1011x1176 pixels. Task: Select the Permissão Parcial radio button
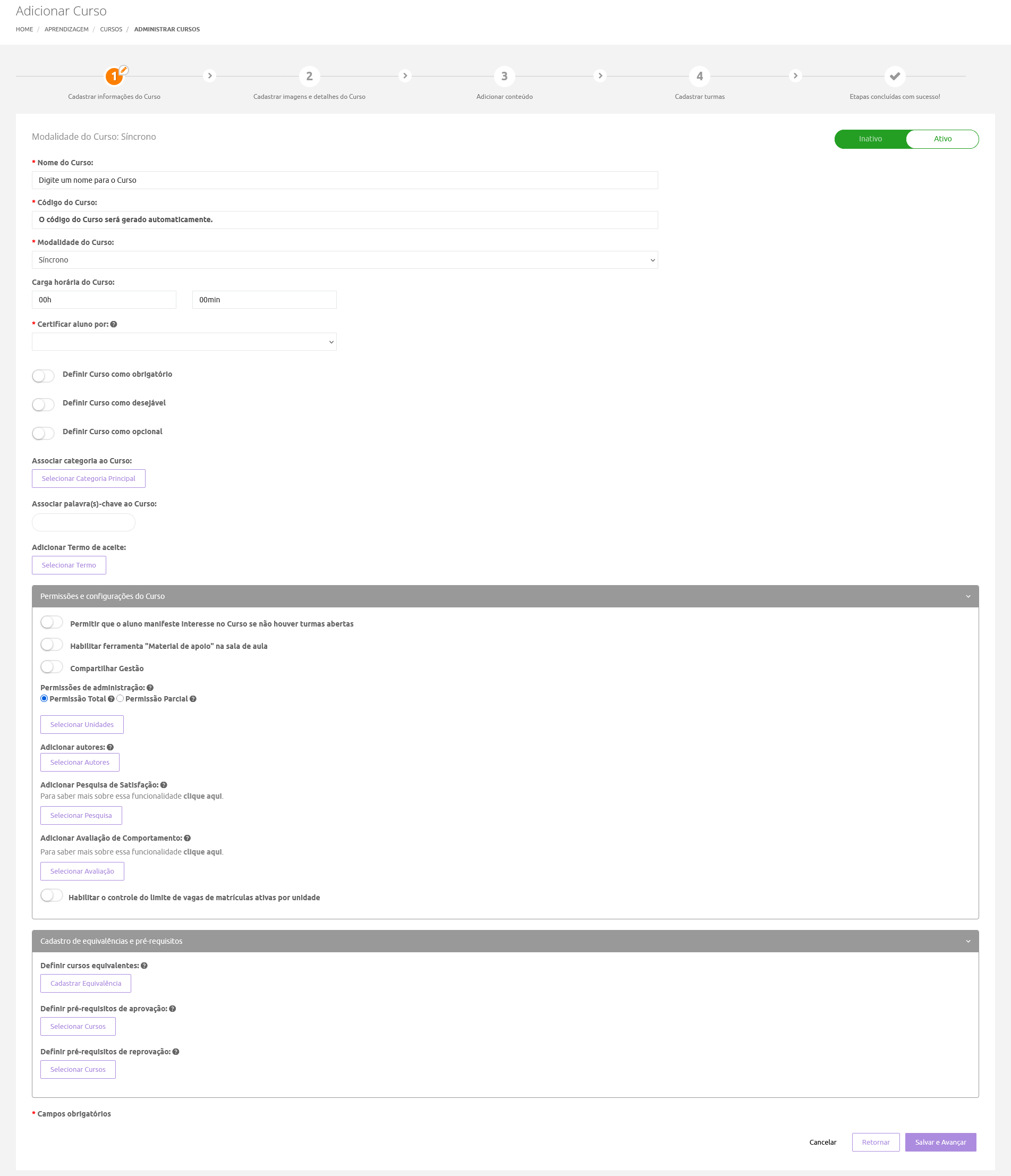[x=120, y=699]
